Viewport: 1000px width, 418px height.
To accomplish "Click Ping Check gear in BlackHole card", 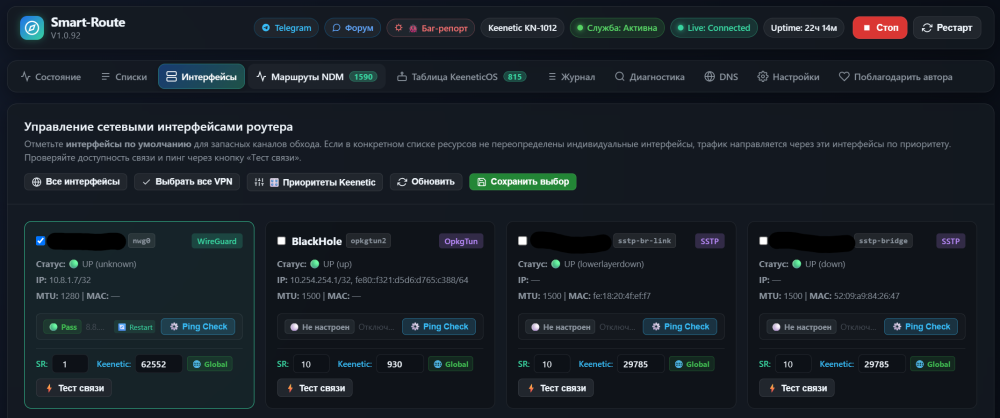I will [x=439, y=327].
